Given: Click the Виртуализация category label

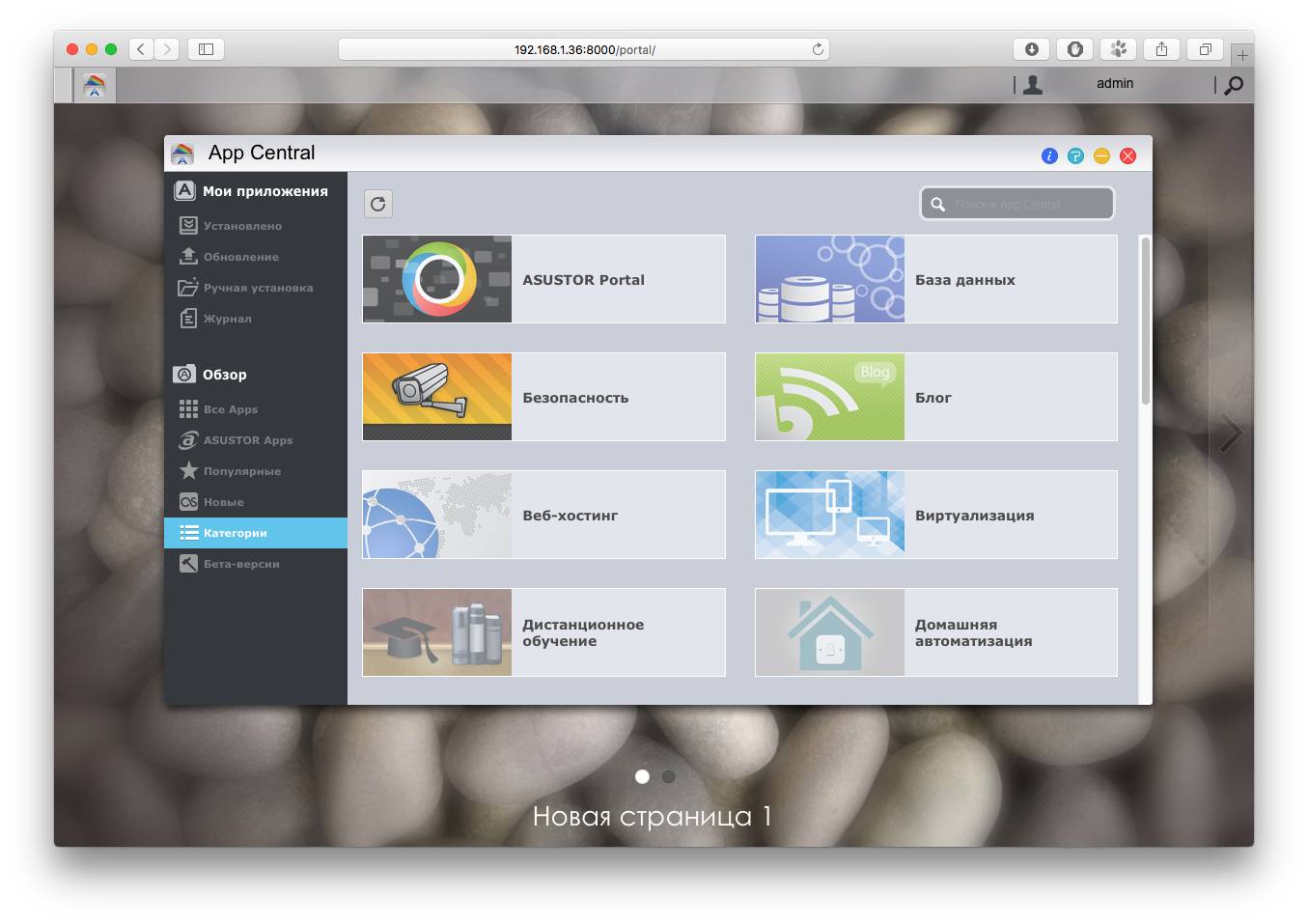Looking at the screenshot, I should (974, 516).
